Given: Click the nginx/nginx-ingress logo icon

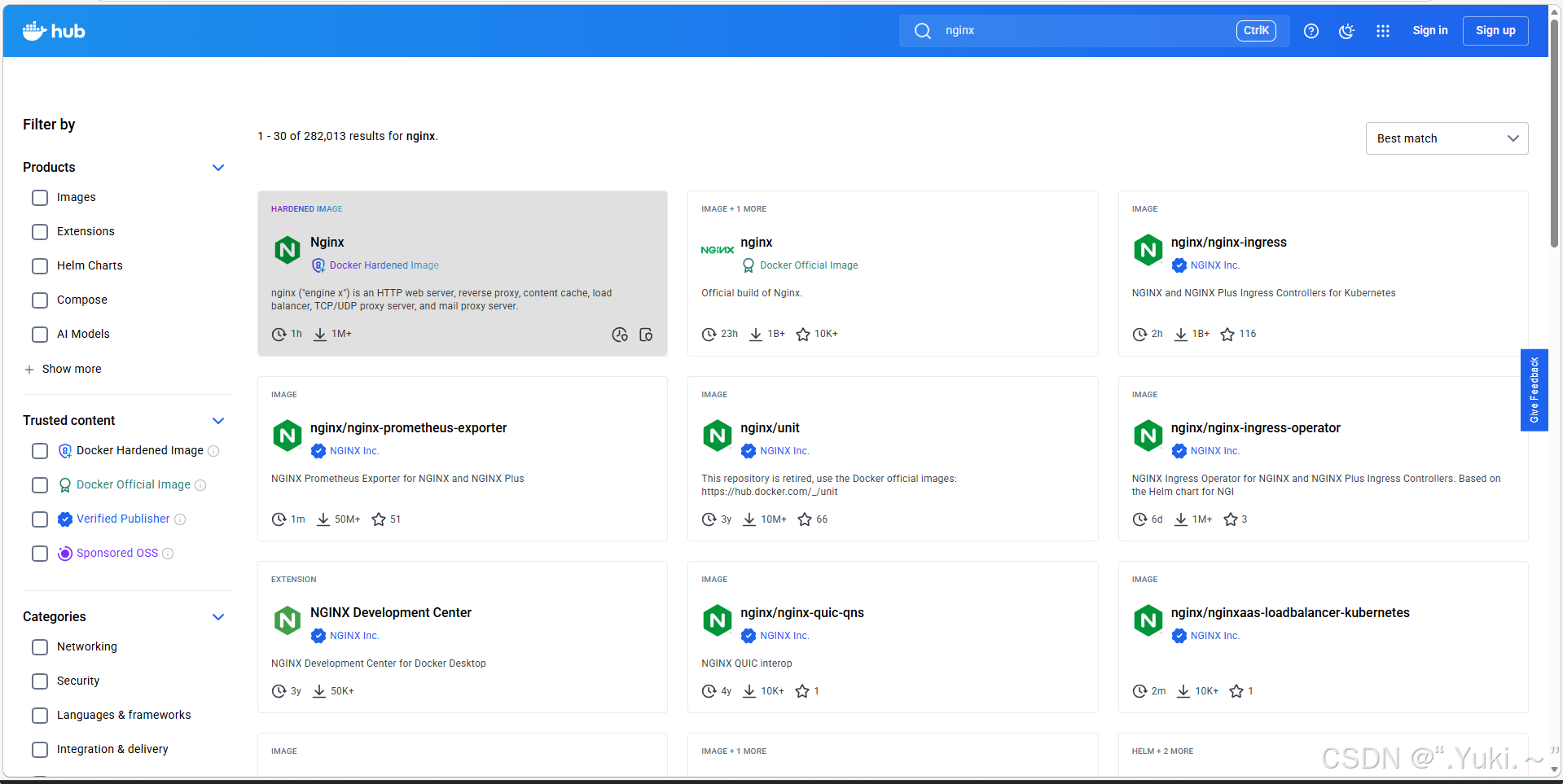Looking at the screenshot, I should coord(1148,250).
